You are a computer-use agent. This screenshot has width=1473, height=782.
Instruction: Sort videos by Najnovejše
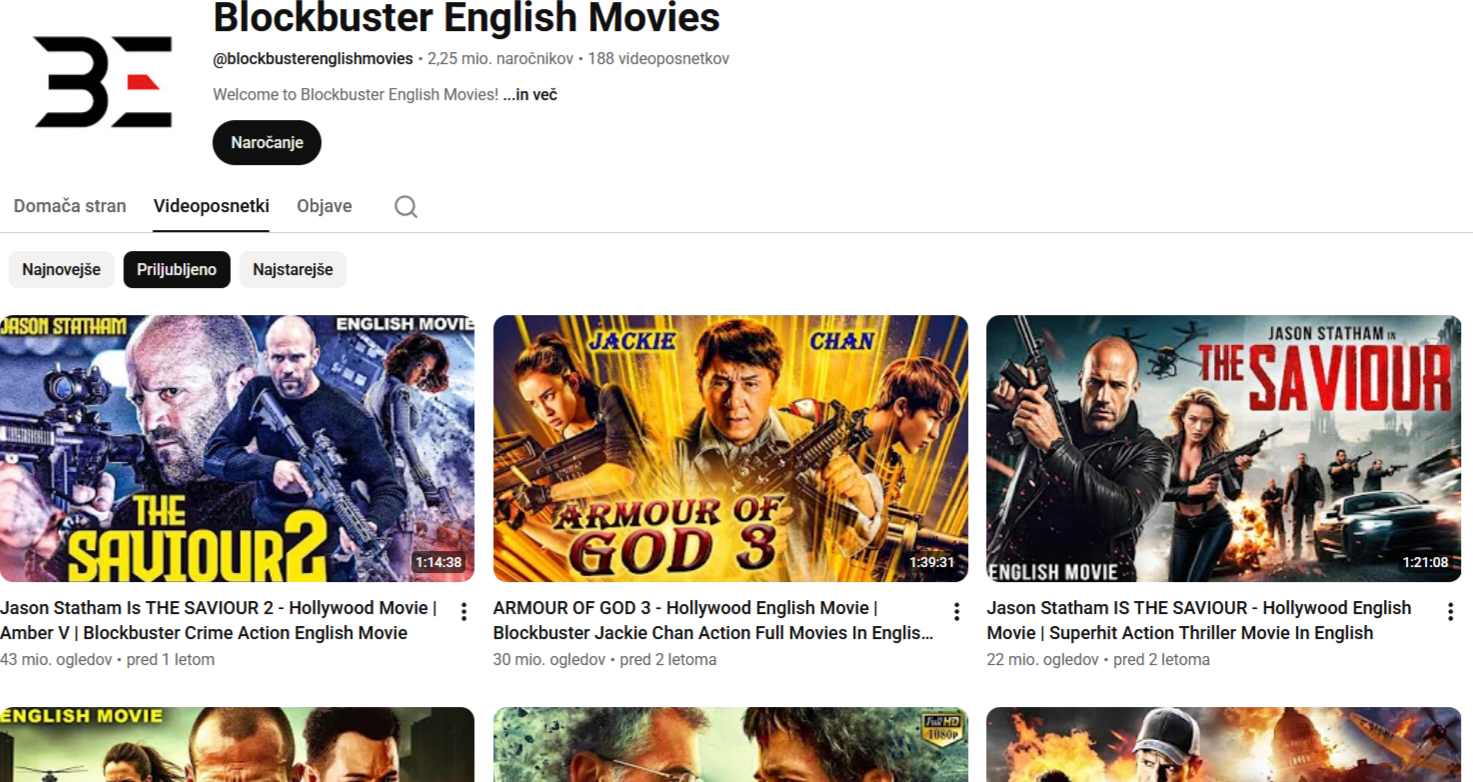pos(61,270)
